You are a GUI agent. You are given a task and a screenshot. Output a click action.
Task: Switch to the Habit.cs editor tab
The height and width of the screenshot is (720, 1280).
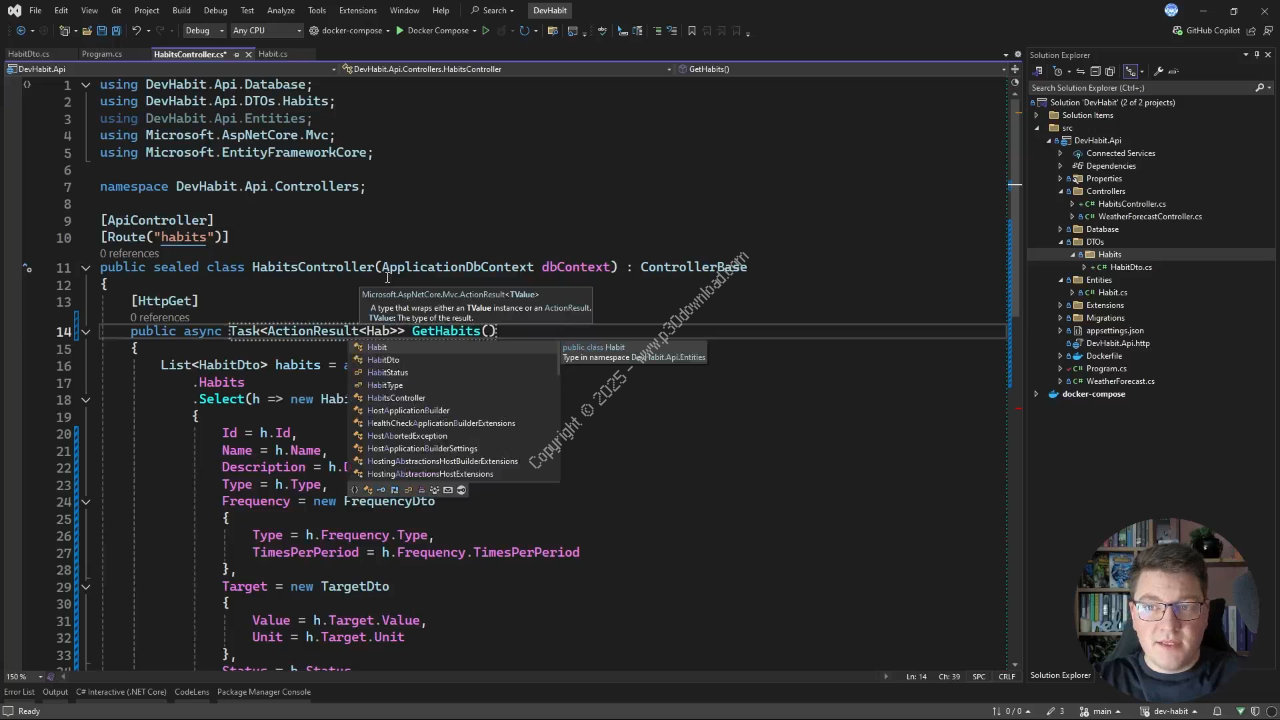point(272,54)
